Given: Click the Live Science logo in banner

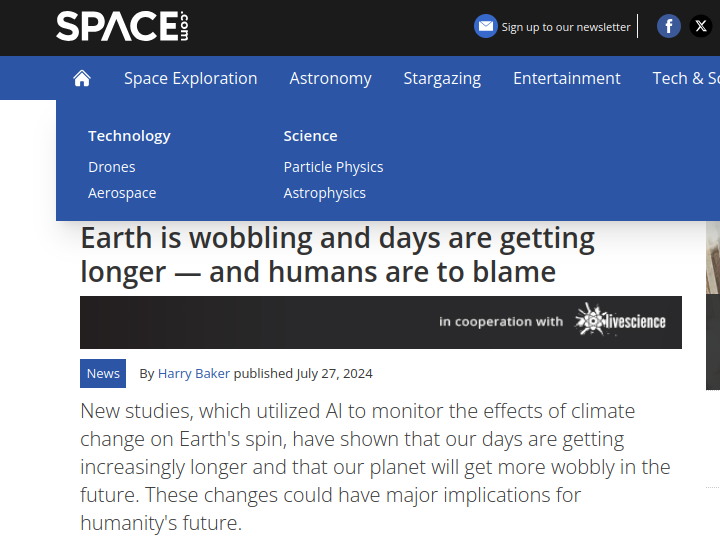Looking at the screenshot, I should click(620, 321).
